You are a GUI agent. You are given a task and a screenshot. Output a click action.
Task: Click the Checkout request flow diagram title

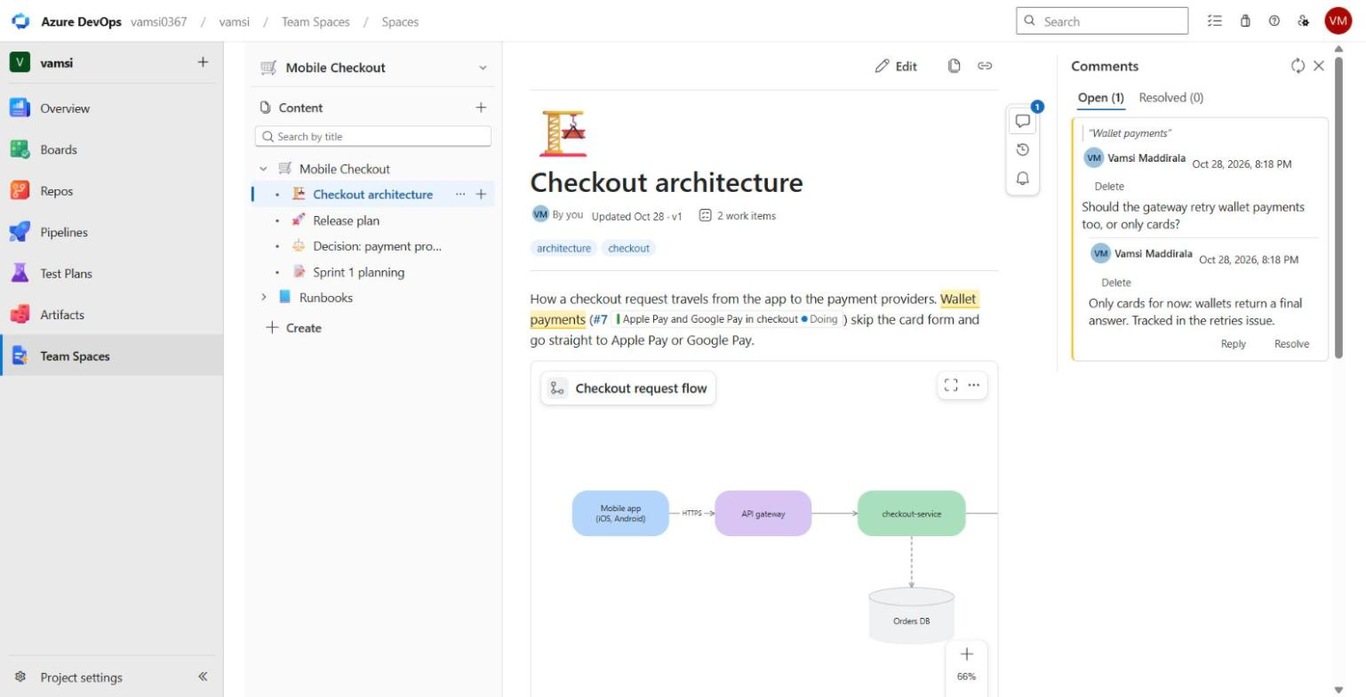(x=629, y=388)
